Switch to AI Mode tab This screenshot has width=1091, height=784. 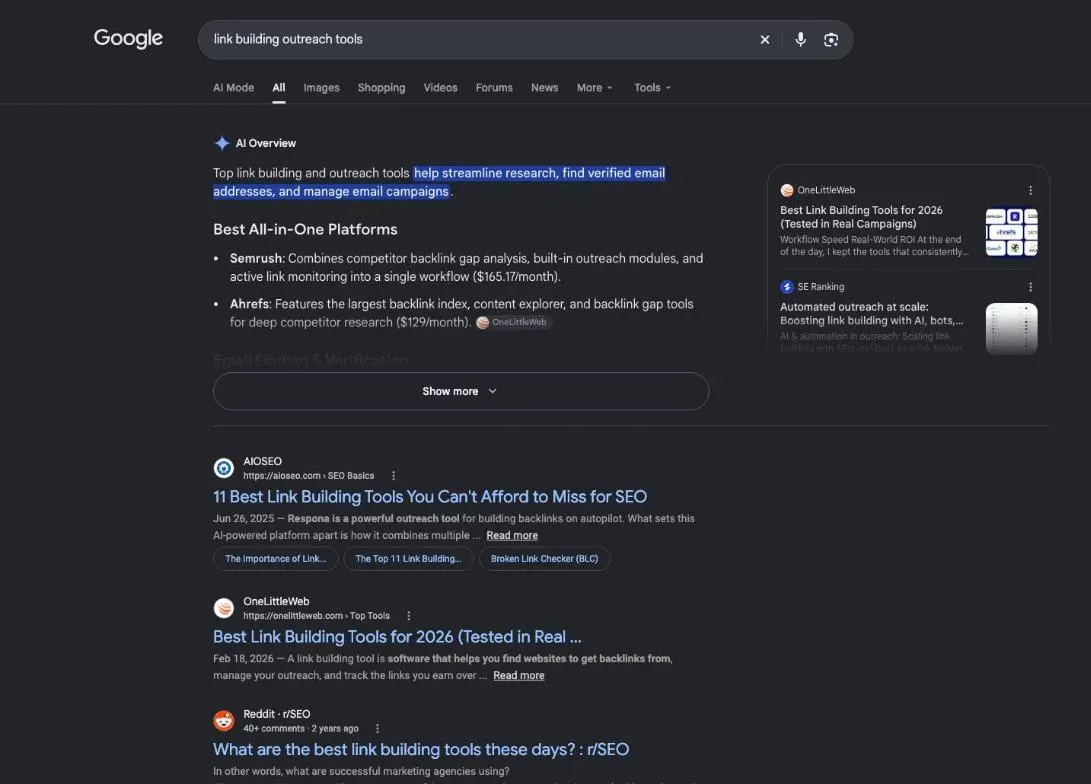pyautogui.click(x=233, y=88)
